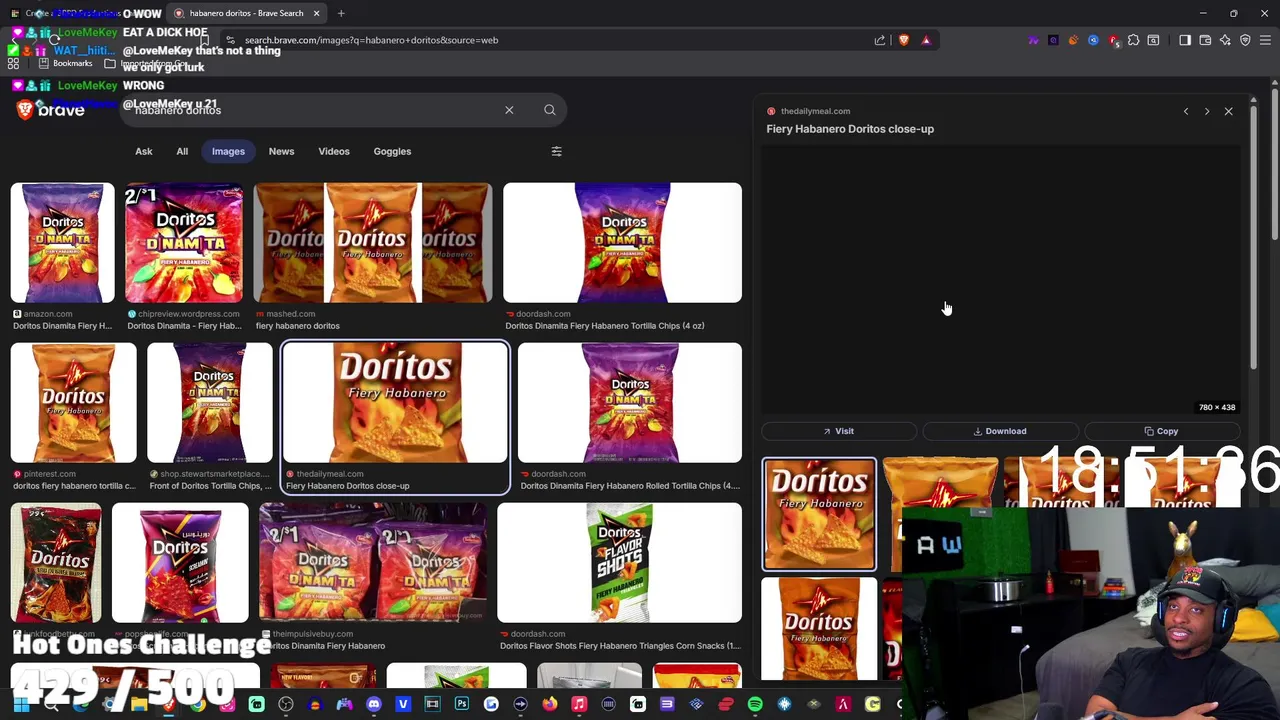The width and height of the screenshot is (1280, 720).
Task: Open the amazon.com Doritos Dinamita thumbnail
Action: click(x=63, y=243)
